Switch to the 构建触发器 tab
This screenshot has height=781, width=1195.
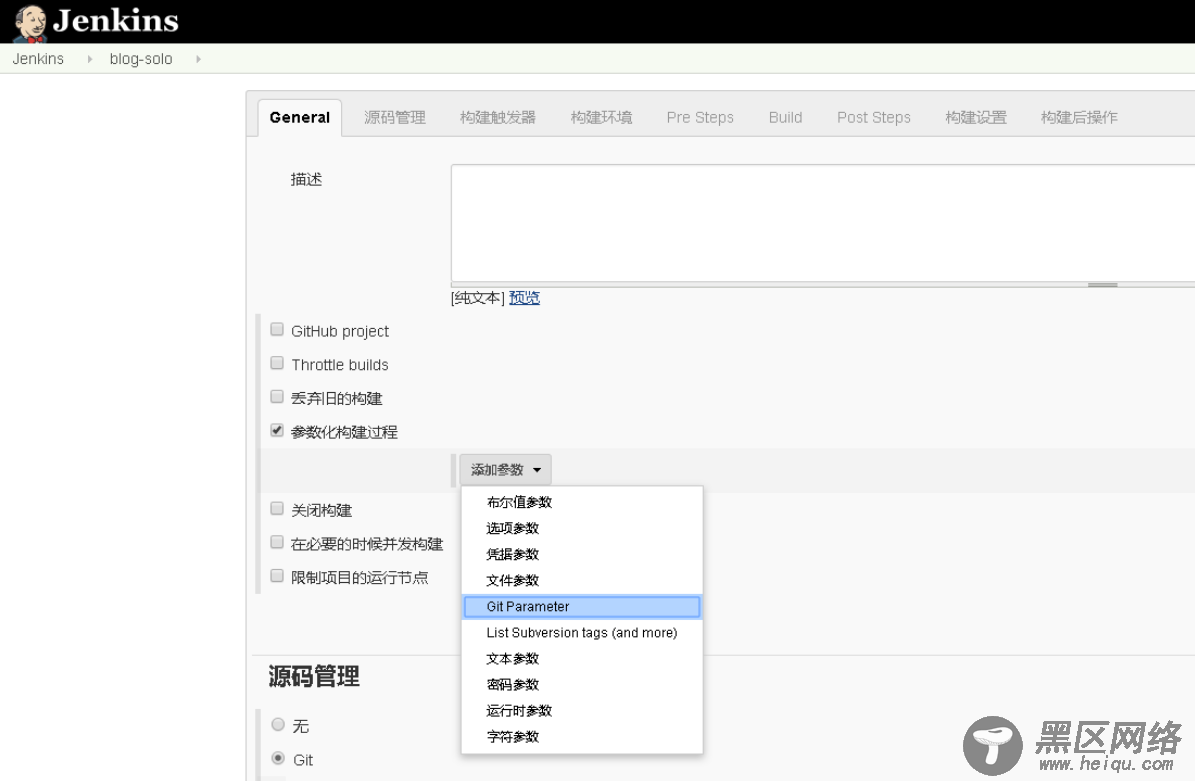pos(498,117)
